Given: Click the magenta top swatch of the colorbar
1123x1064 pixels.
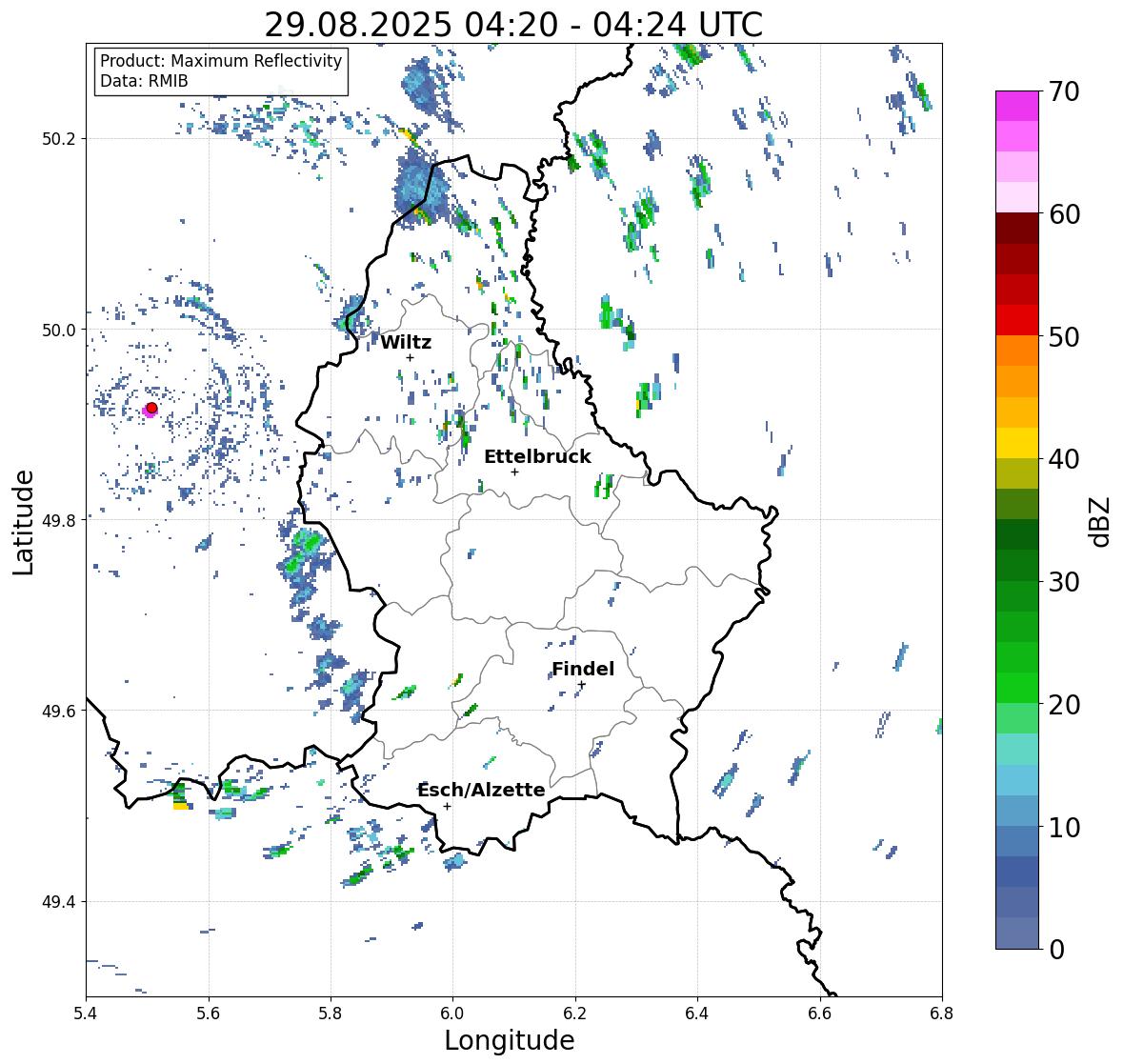Looking at the screenshot, I should click(1017, 106).
